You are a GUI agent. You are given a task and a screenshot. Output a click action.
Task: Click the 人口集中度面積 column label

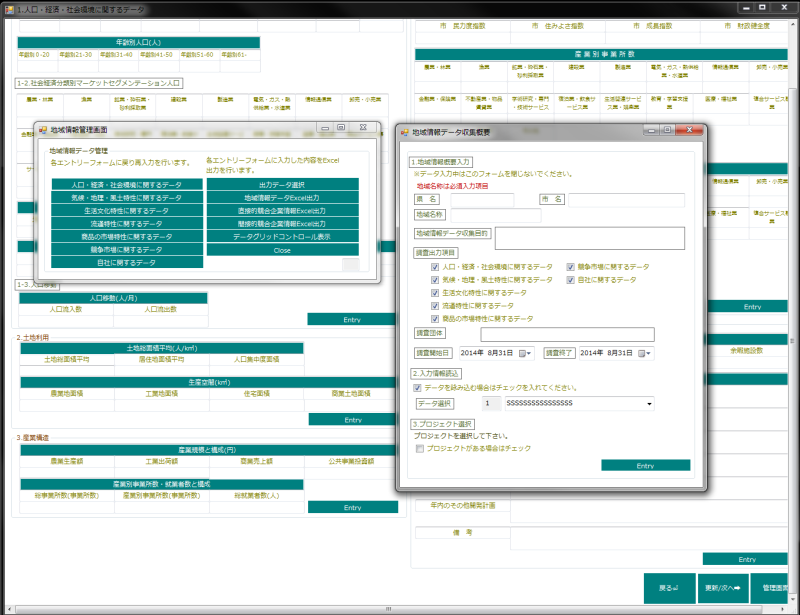[x=257, y=359]
